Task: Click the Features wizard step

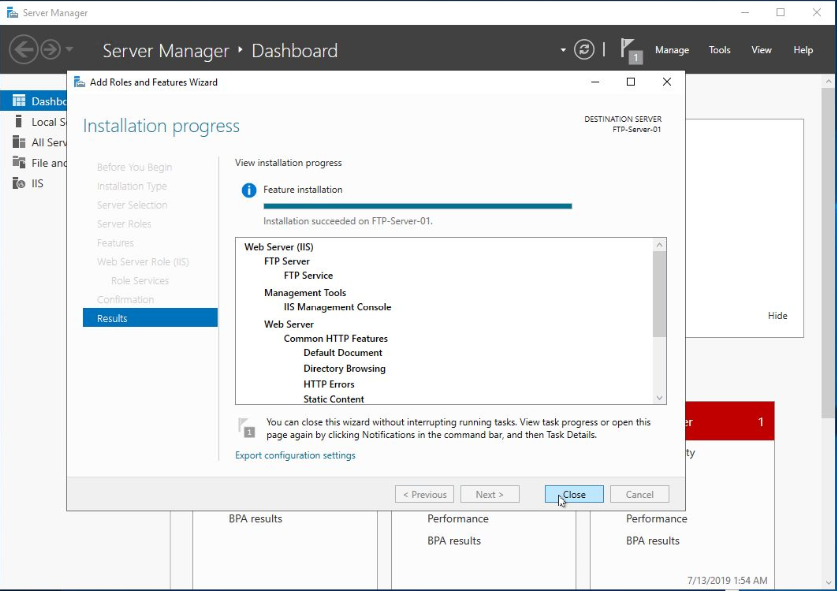Action: coord(115,243)
